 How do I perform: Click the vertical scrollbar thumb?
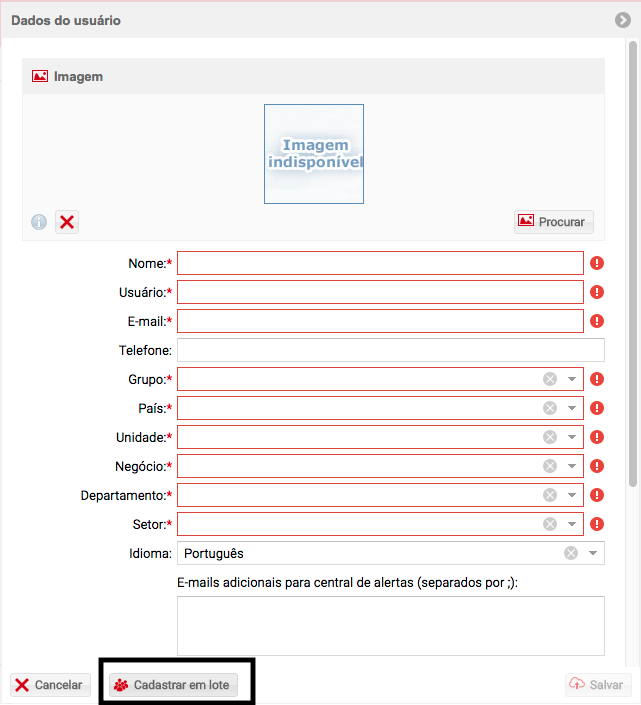(633, 263)
